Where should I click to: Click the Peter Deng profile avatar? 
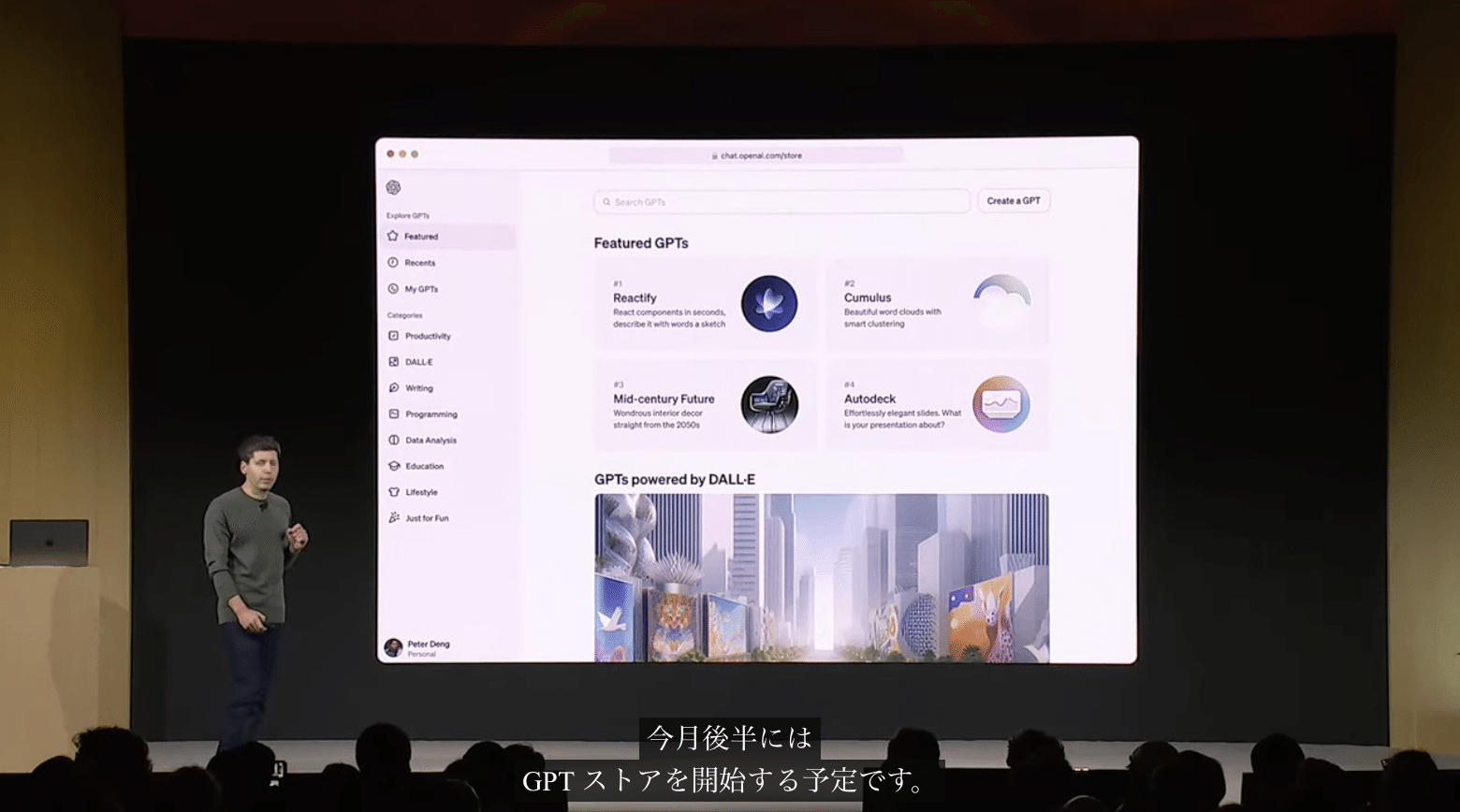click(x=393, y=647)
